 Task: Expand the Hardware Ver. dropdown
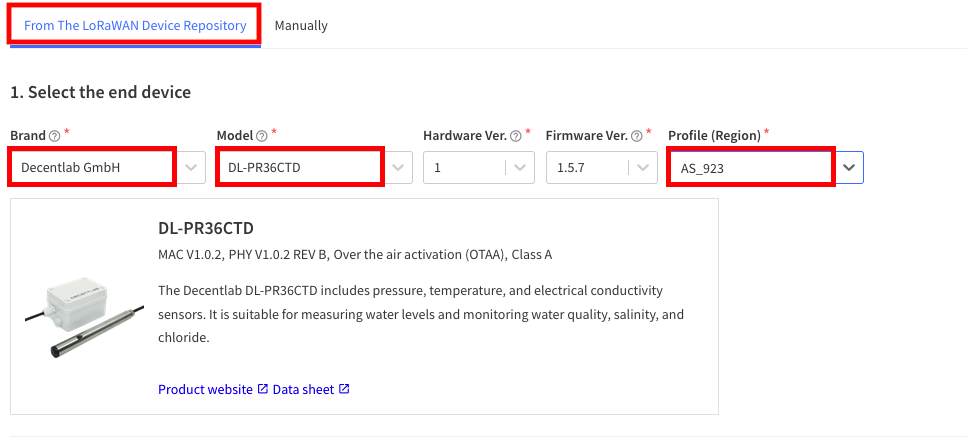[x=521, y=168]
